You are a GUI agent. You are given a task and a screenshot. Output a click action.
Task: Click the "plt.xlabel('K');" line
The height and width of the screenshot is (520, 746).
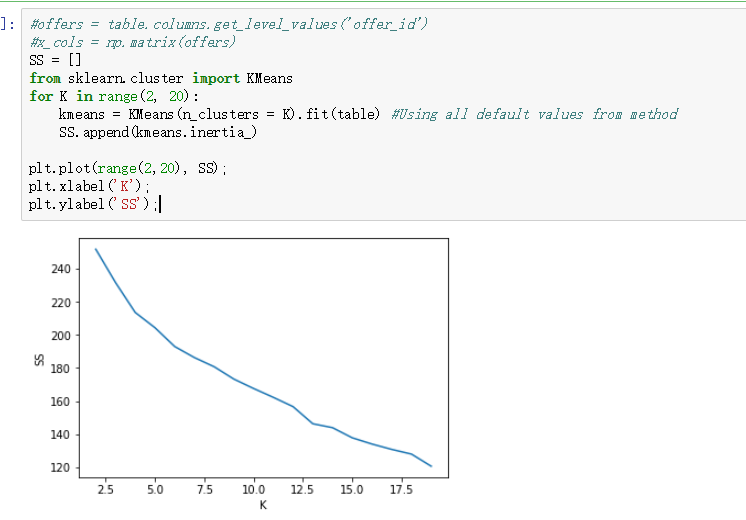(89, 186)
